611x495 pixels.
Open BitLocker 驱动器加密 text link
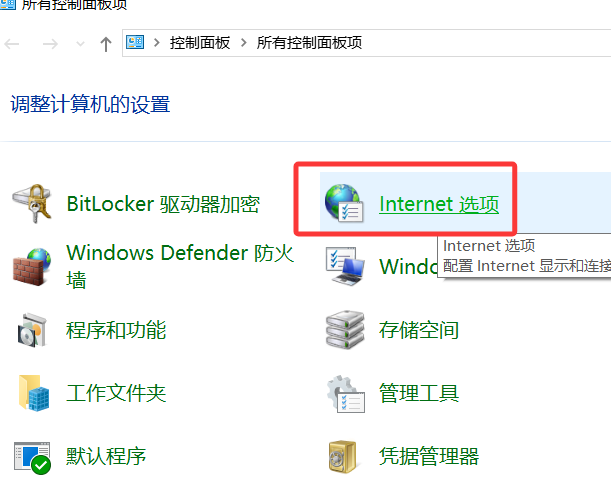coord(163,204)
